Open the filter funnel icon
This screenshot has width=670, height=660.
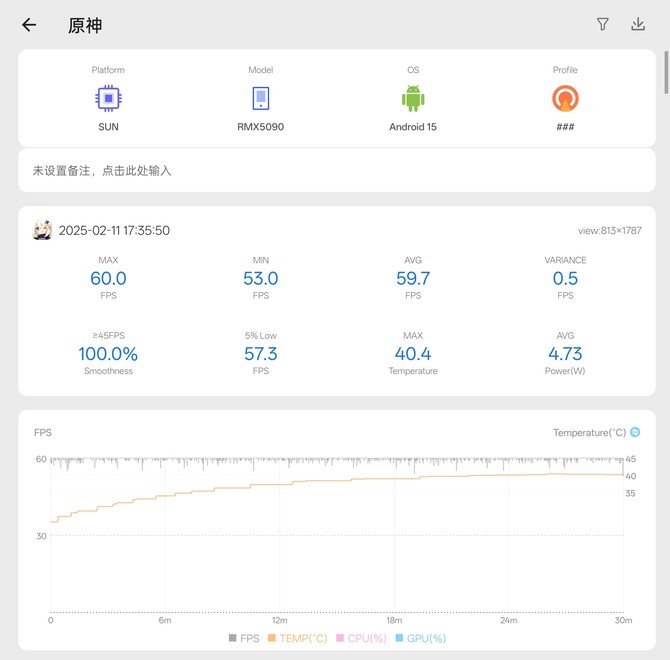[x=602, y=24]
